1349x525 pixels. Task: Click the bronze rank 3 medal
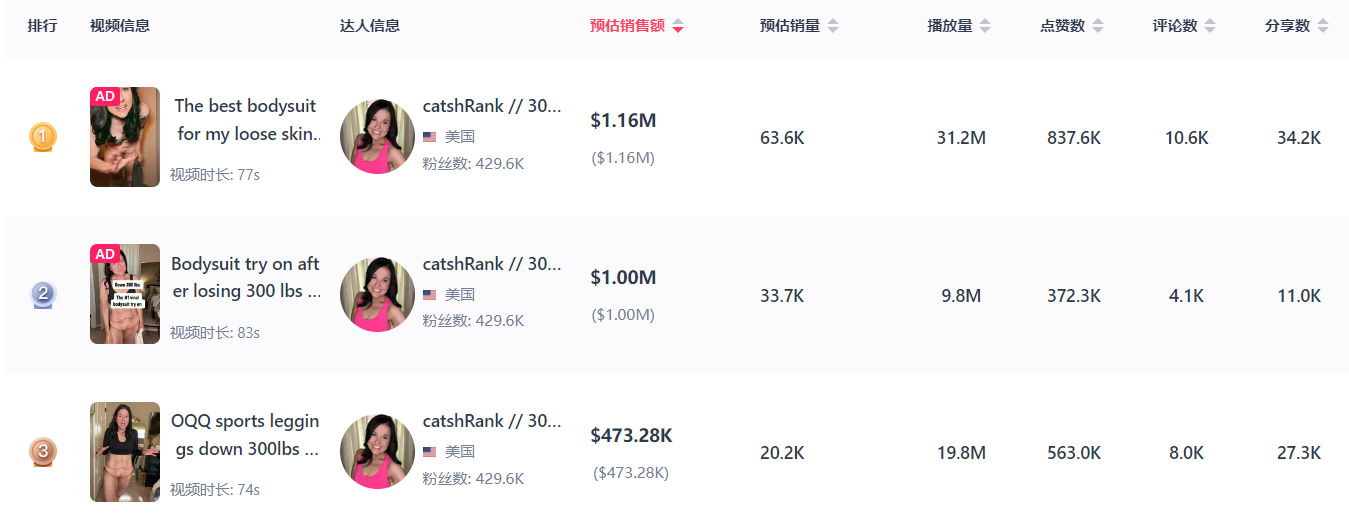[43, 452]
